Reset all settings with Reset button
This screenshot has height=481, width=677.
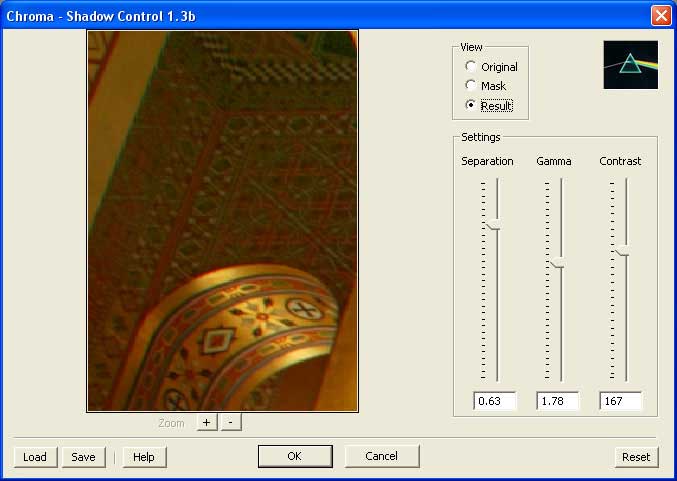[x=636, y=457]
